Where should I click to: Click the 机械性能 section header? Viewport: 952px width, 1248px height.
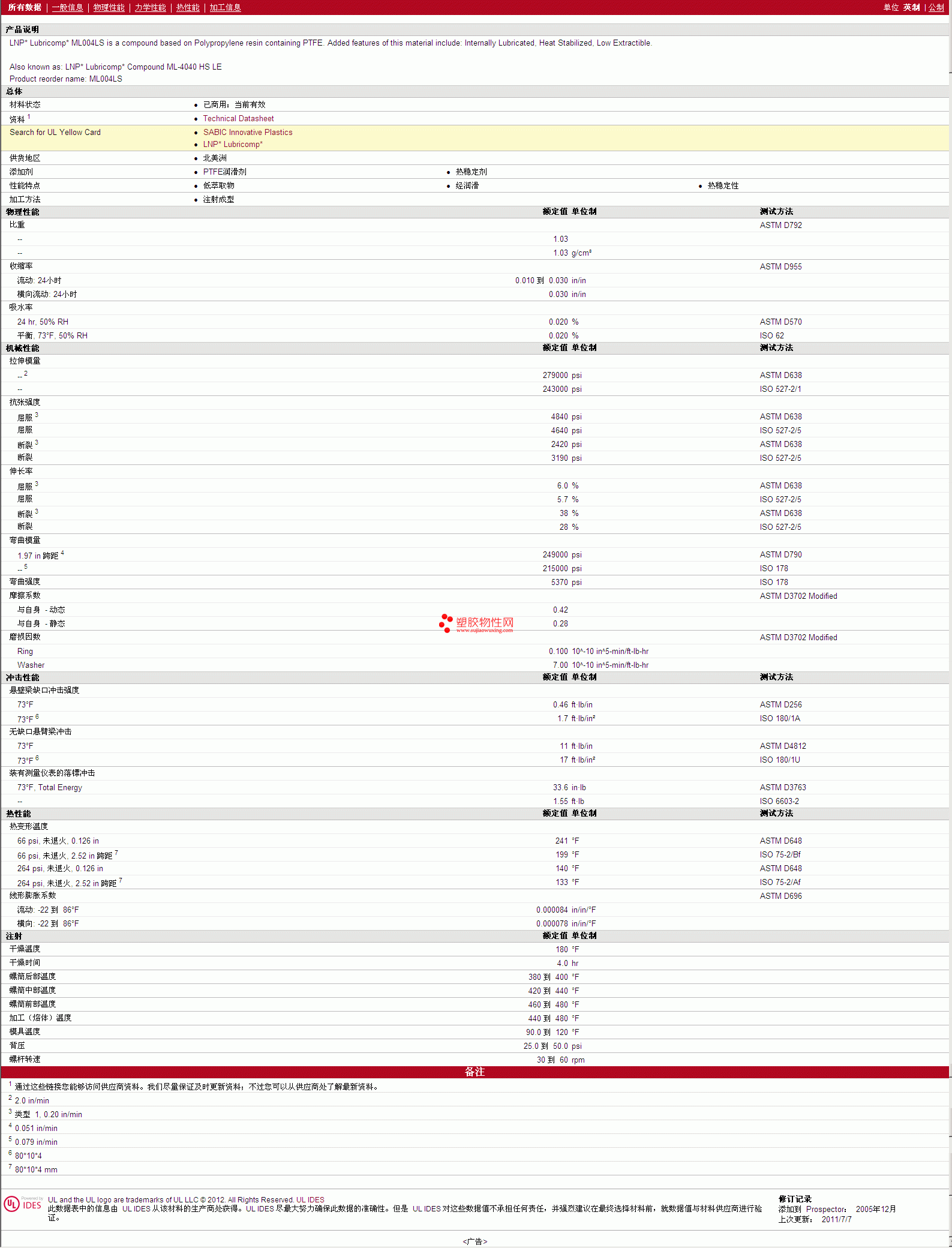tap(22, 348)
